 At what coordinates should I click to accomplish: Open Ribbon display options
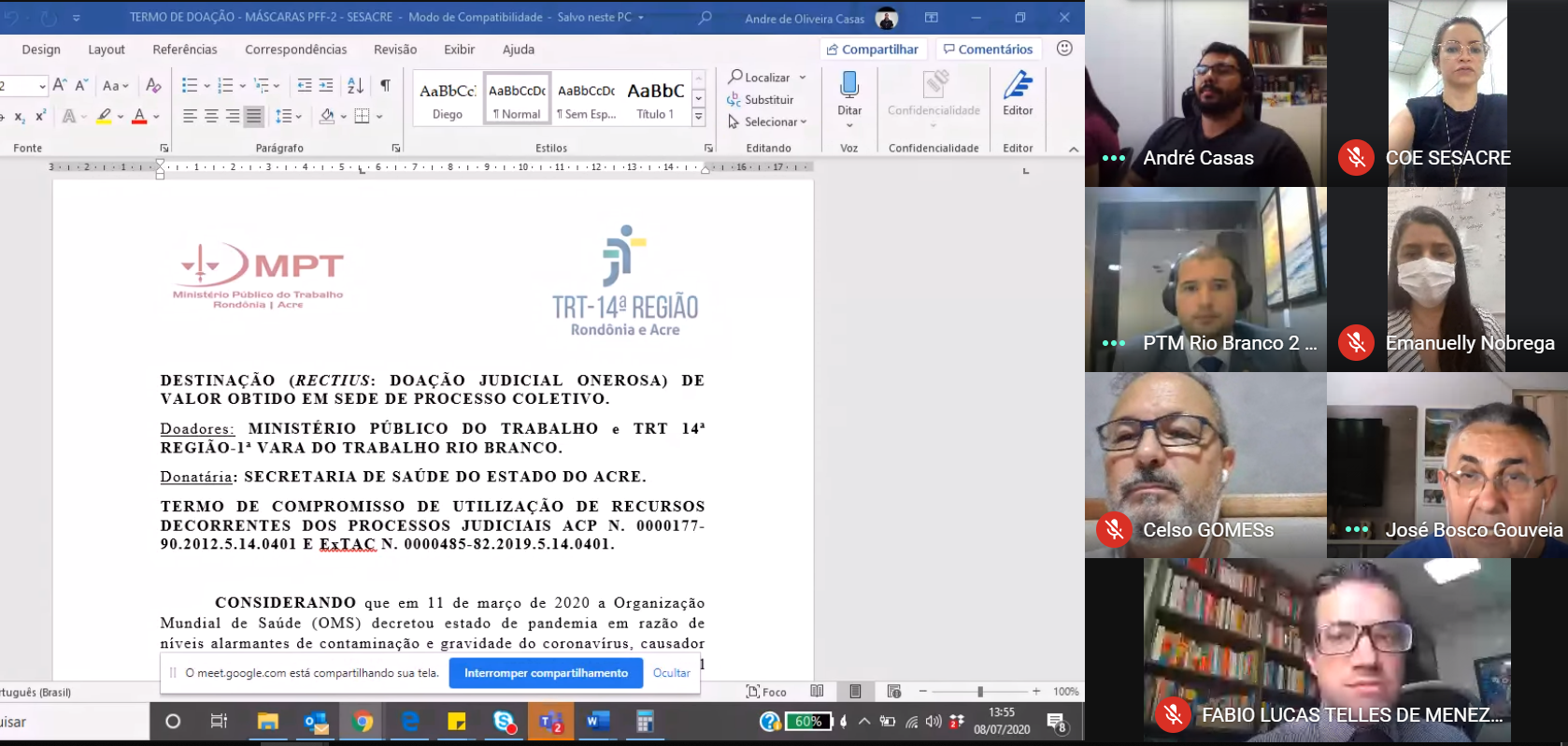coord(932,17)
